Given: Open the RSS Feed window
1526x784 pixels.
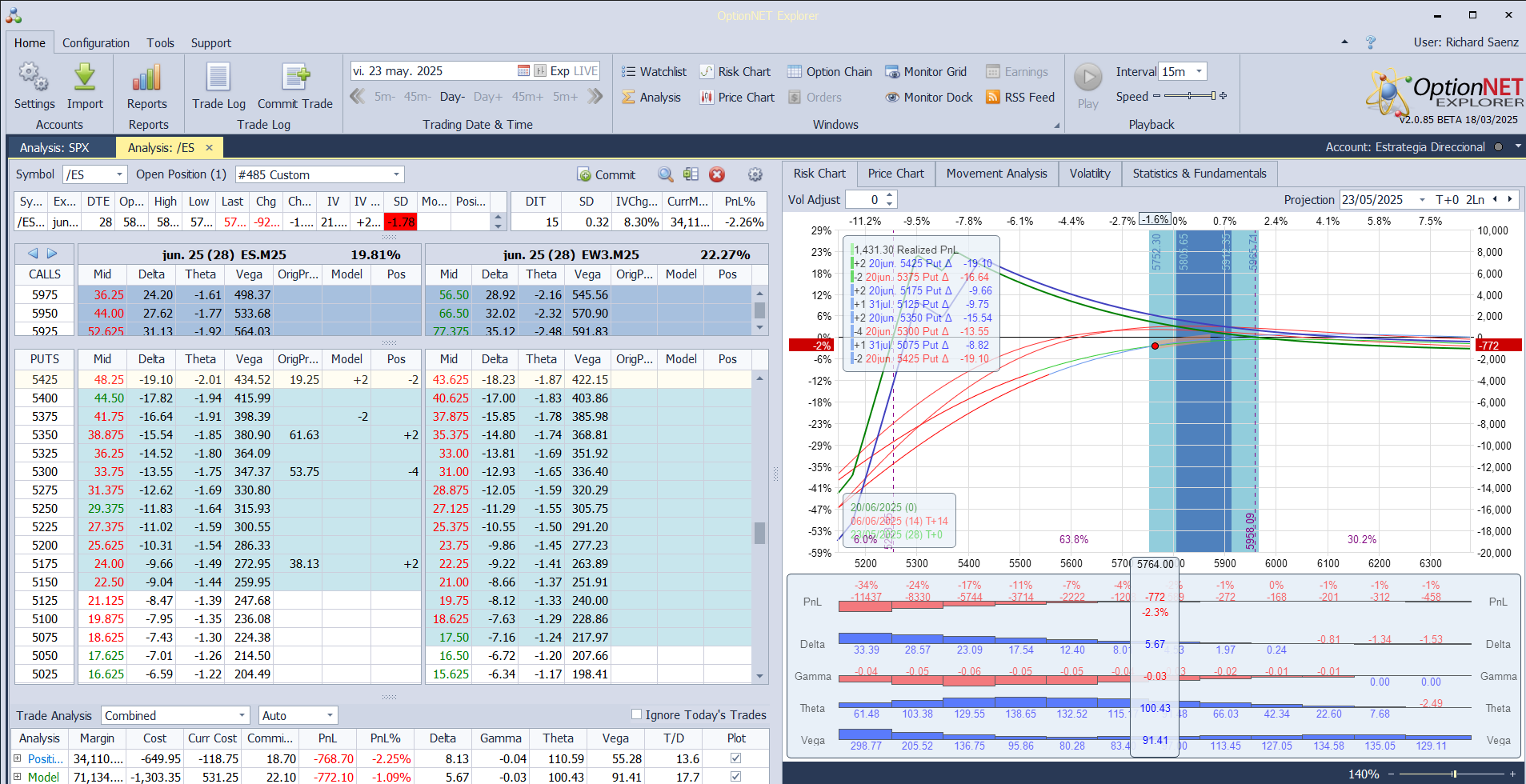Looking at the screenshot, I should coord(1020,98).
